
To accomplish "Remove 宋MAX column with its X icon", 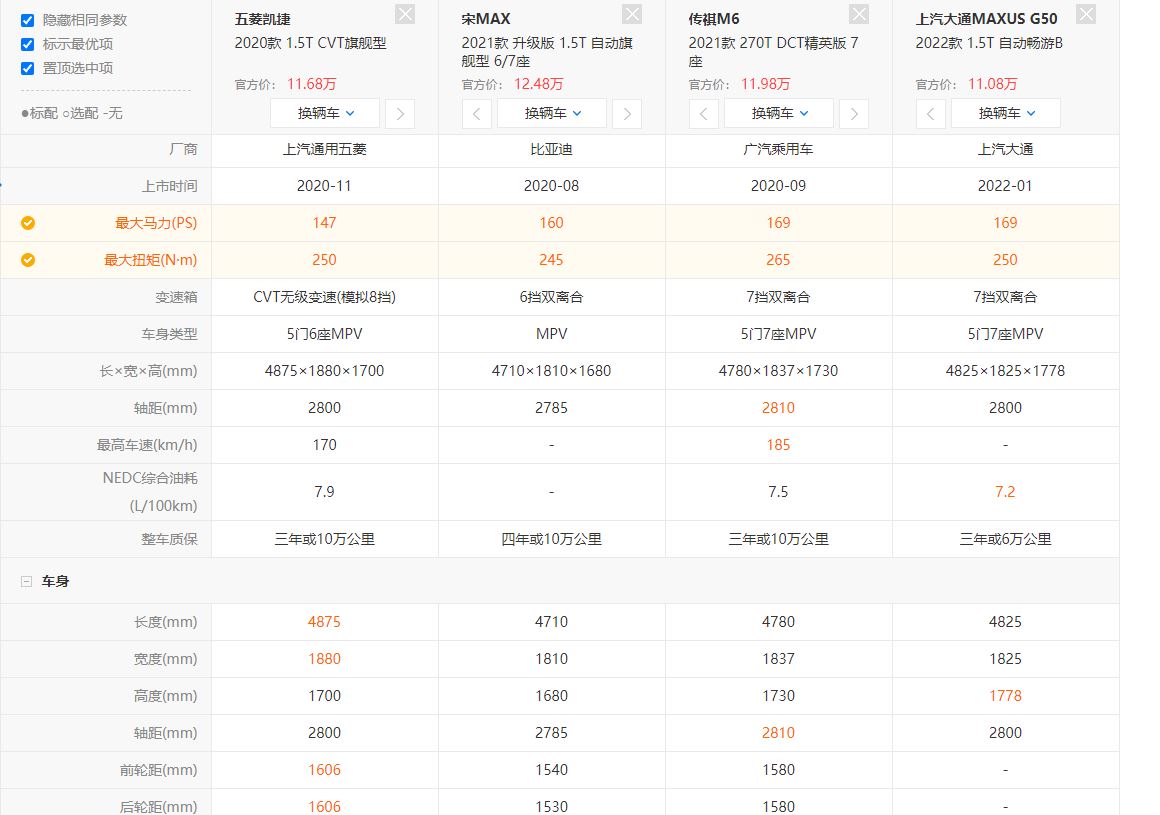I will coord(632,14).
